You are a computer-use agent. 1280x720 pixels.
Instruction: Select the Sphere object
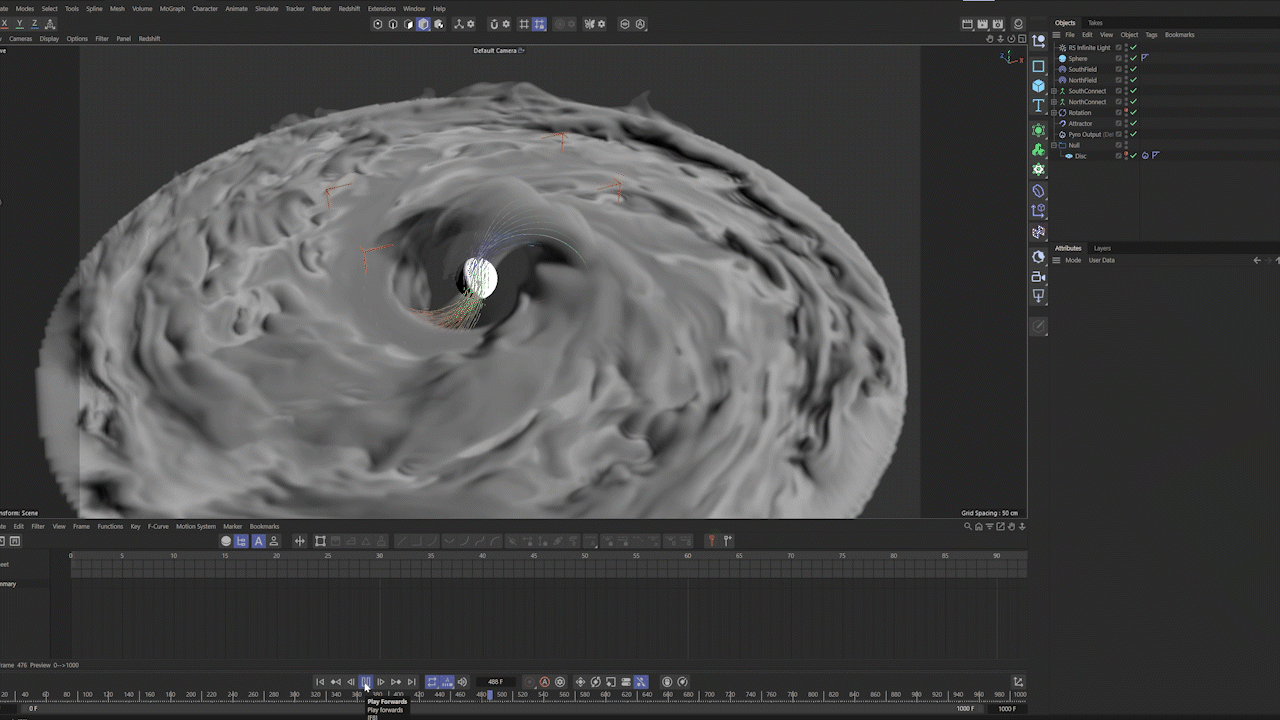pos(1077,59)
